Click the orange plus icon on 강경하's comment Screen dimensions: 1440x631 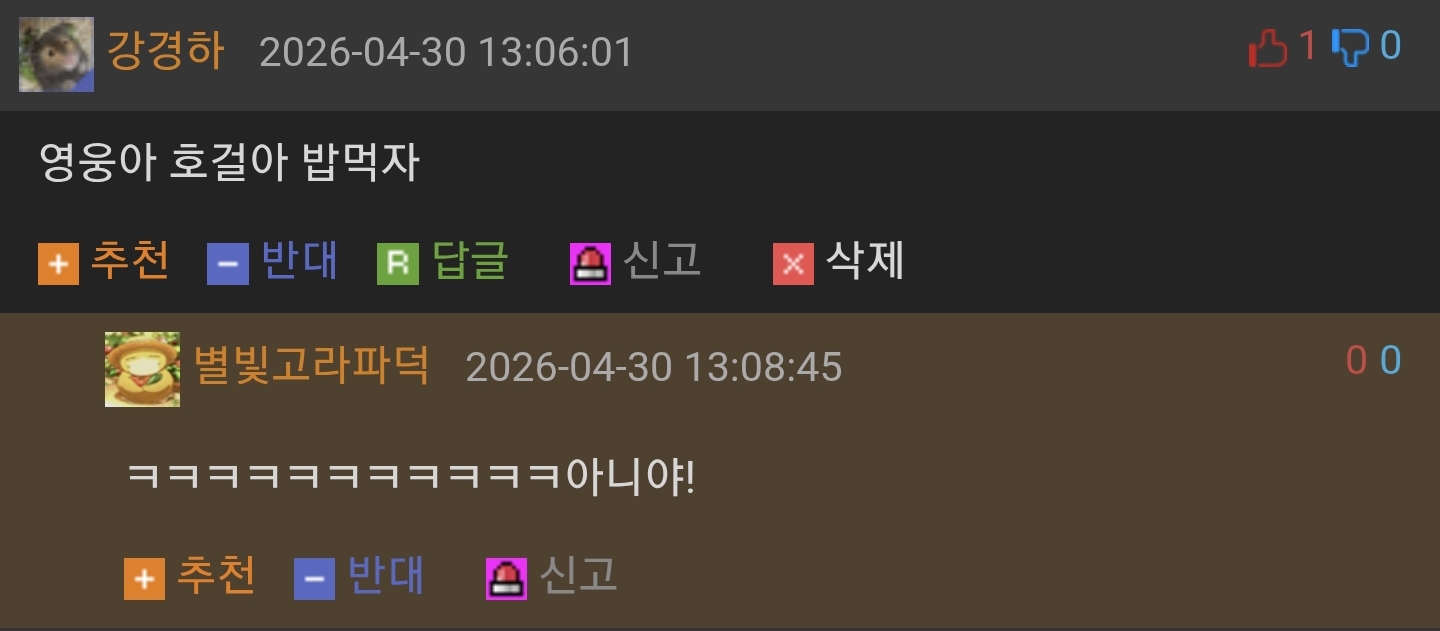tap(58, 264)
